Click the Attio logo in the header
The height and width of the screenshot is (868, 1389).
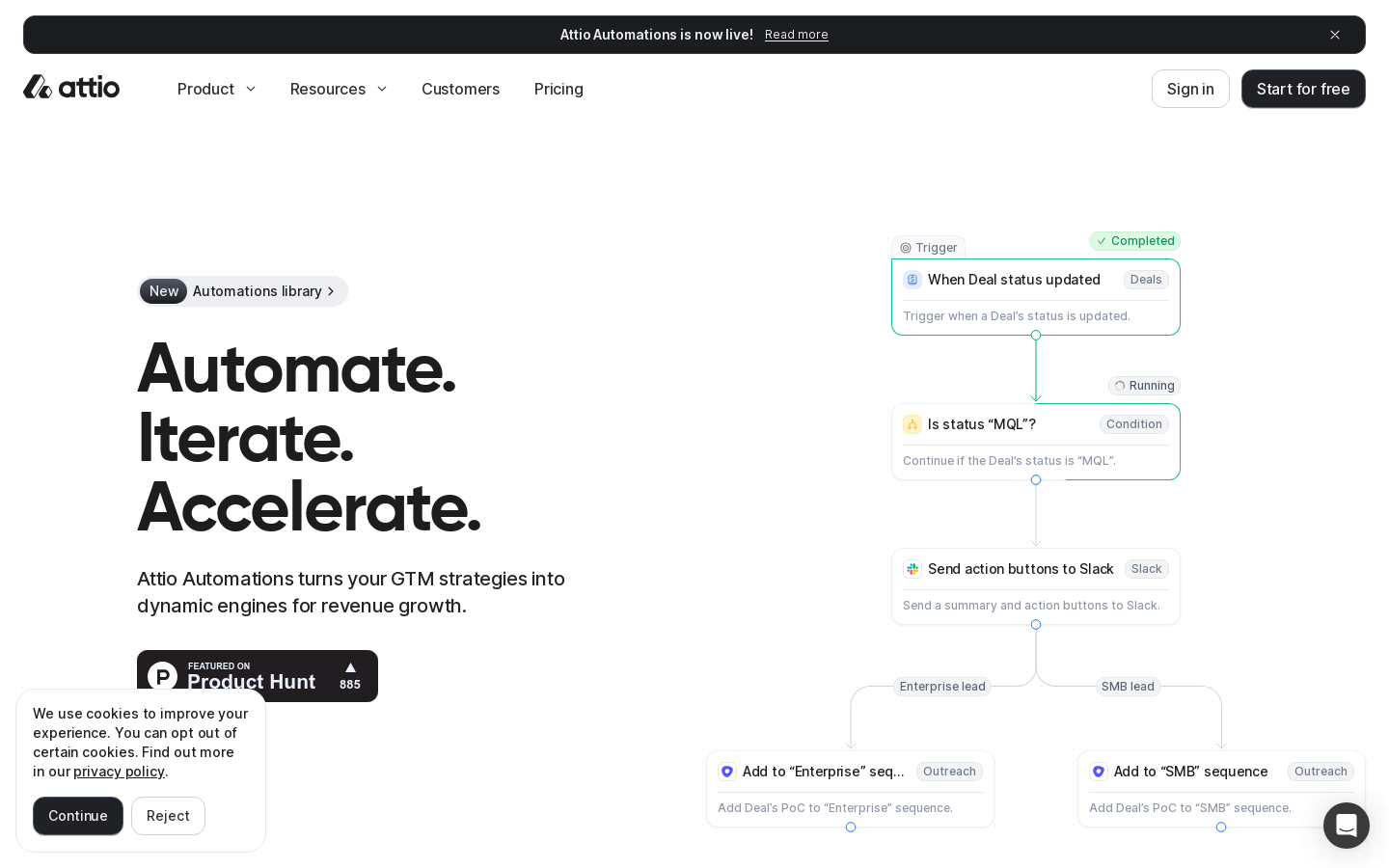click(71, 88)
